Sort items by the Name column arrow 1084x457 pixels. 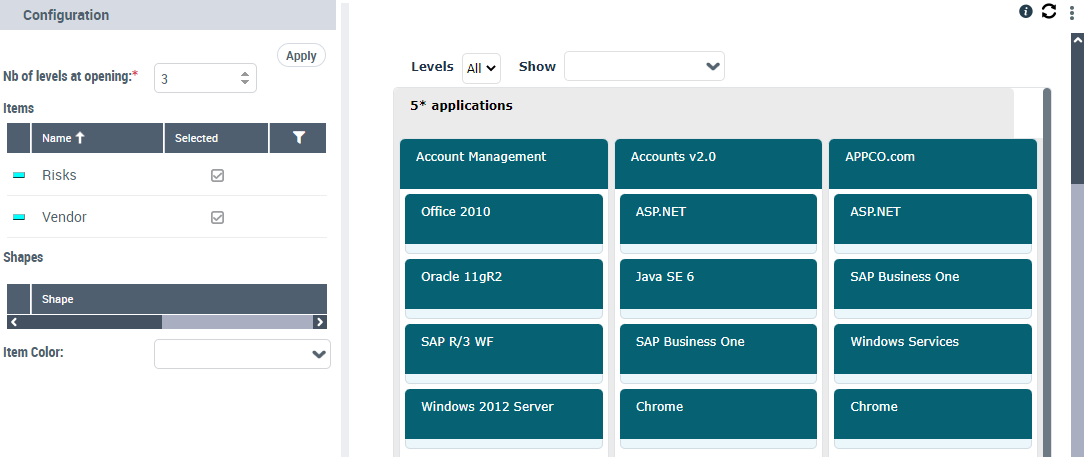tap(80, 138)
